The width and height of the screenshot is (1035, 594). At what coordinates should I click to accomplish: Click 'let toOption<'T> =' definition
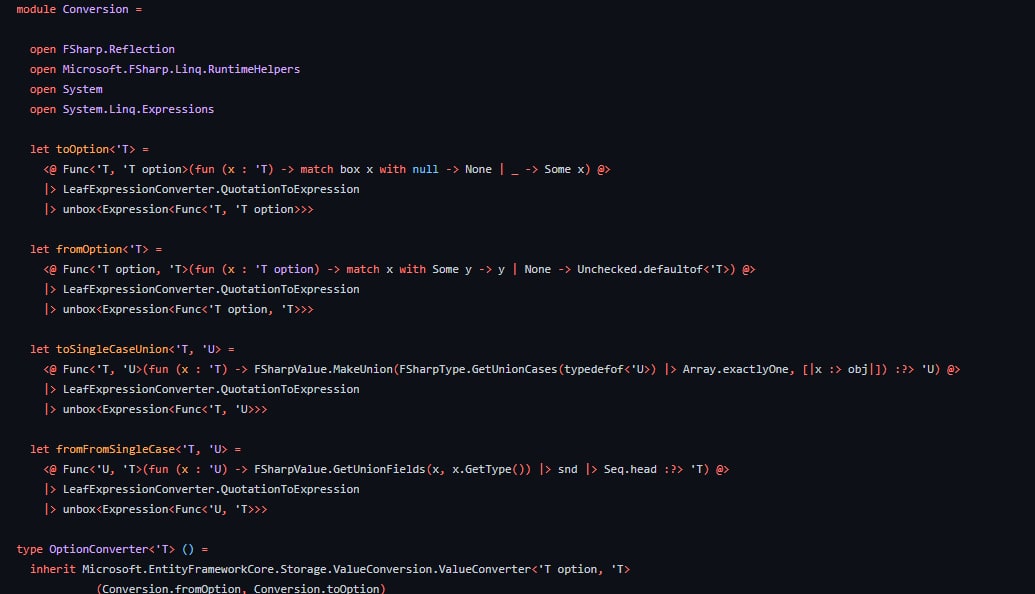pos(89,149)
